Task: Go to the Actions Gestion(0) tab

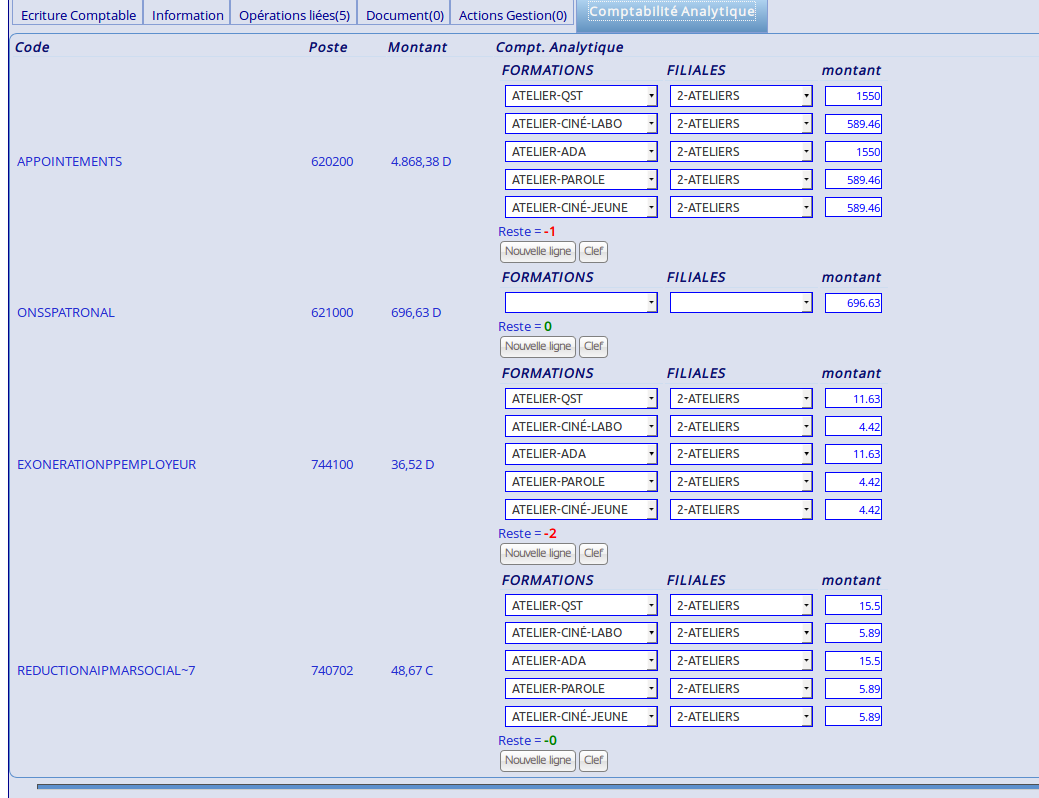Action: [x=512, y=15]
